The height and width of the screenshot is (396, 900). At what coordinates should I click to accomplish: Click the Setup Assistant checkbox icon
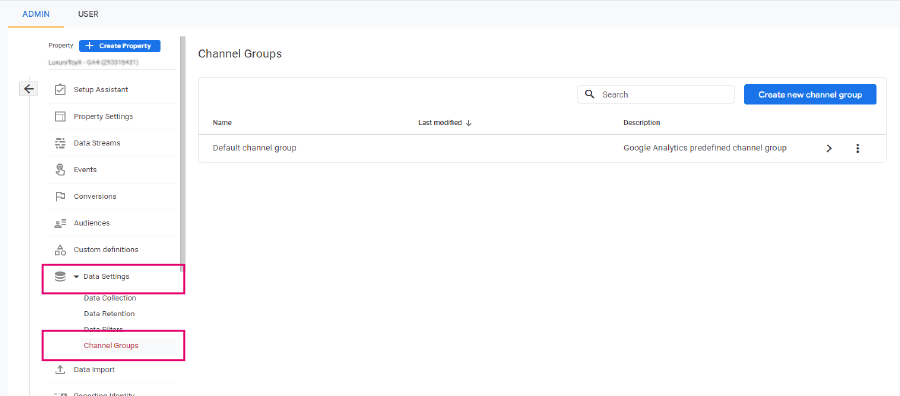coord(60,90)
